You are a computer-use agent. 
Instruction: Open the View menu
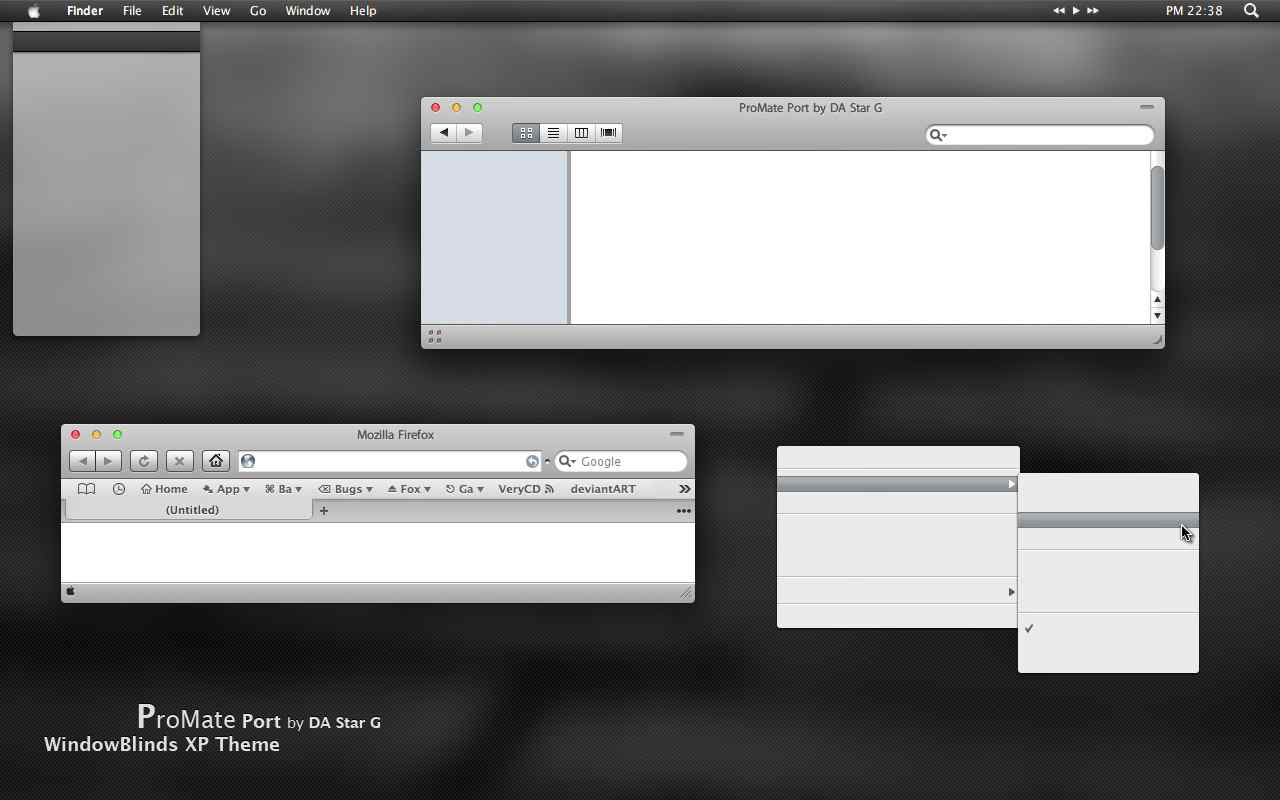pyautogui.click(x=216, y=11)
